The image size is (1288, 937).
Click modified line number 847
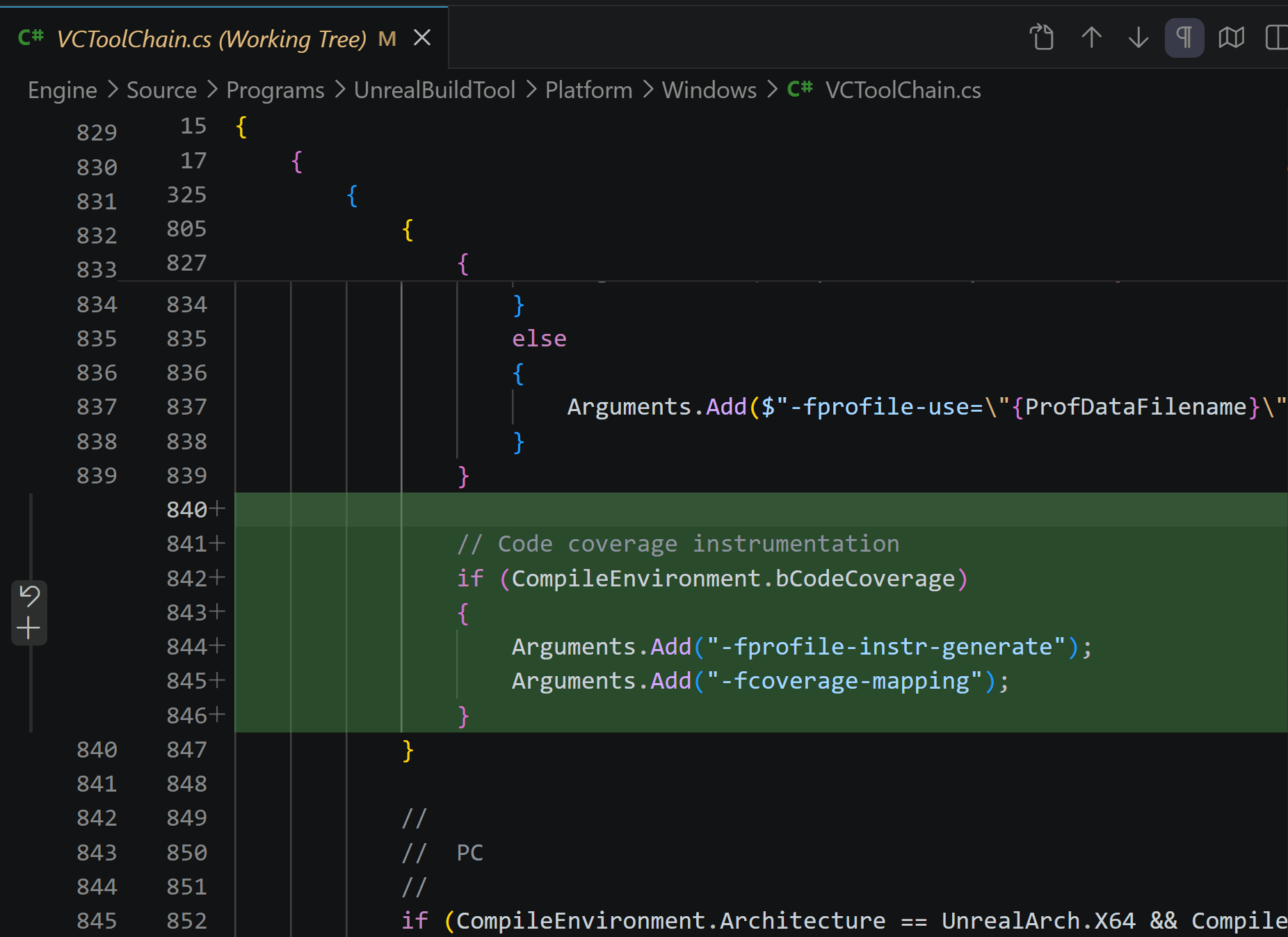coord(186,750)
